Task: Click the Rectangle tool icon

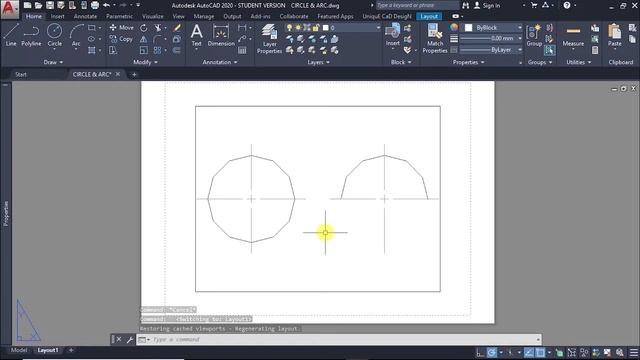Action: 92,28
